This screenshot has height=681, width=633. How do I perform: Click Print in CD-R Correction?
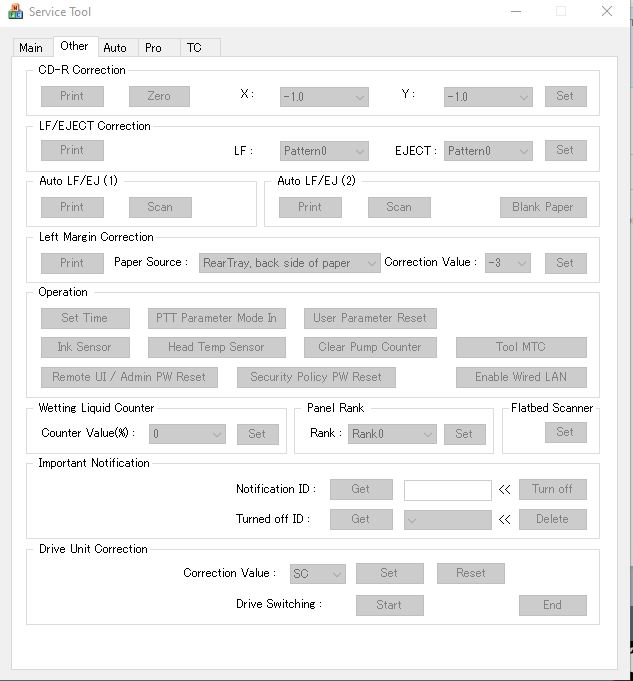point(72,96)
